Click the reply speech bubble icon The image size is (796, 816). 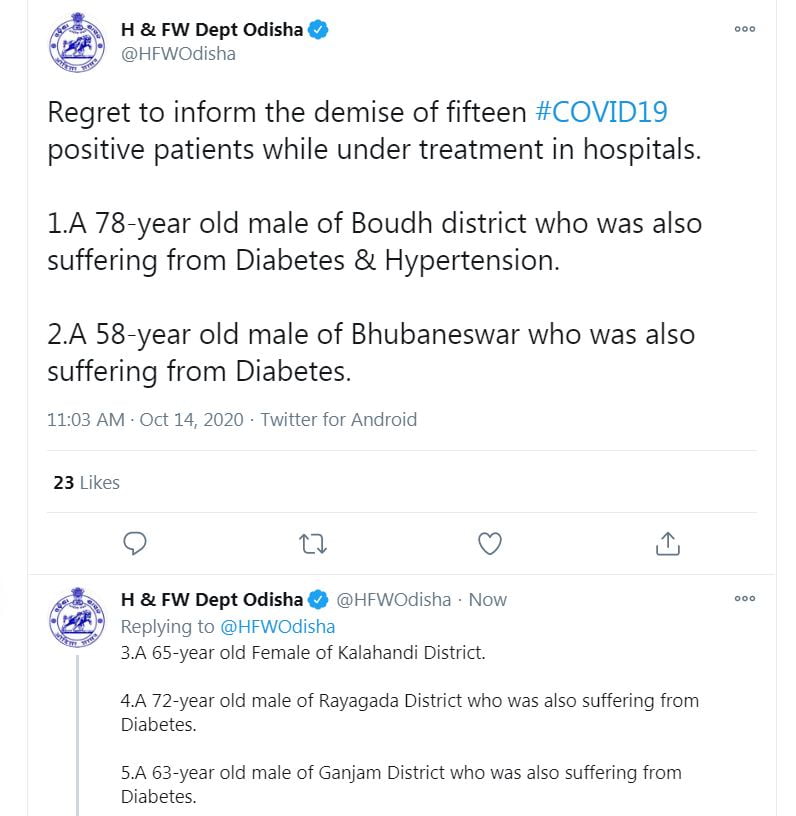coord(135,543)
